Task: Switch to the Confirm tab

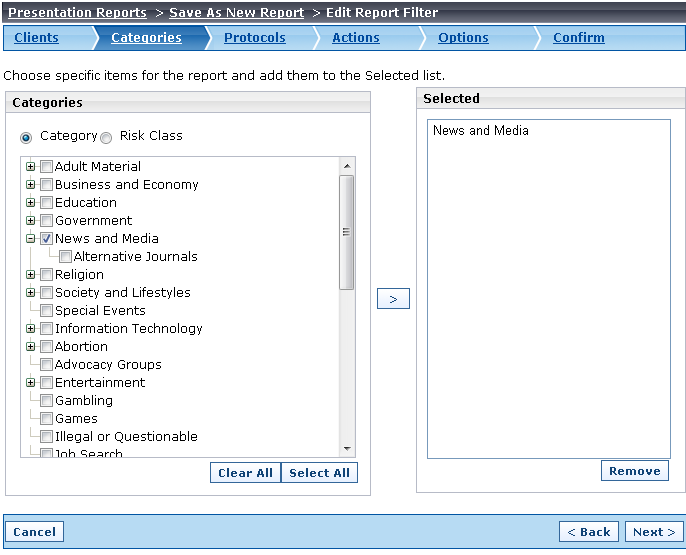Action: (x=578, y=38)
